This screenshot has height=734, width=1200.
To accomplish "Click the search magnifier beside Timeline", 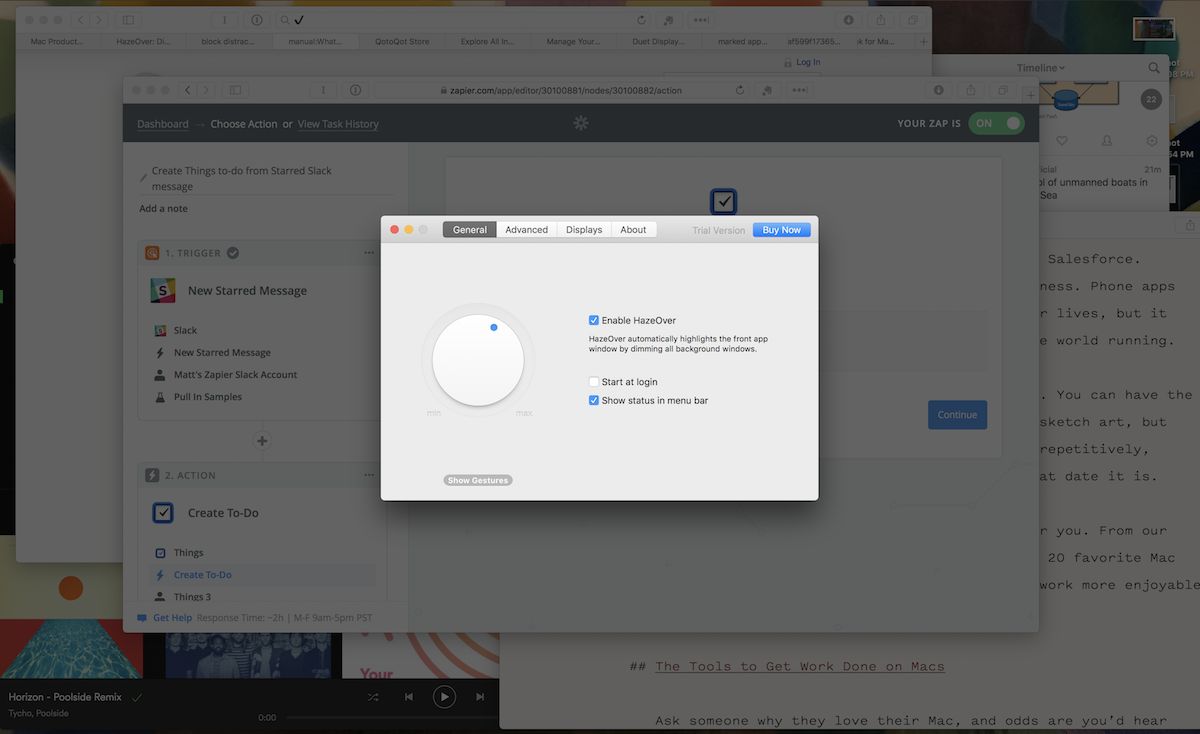I will [1154, 68].
